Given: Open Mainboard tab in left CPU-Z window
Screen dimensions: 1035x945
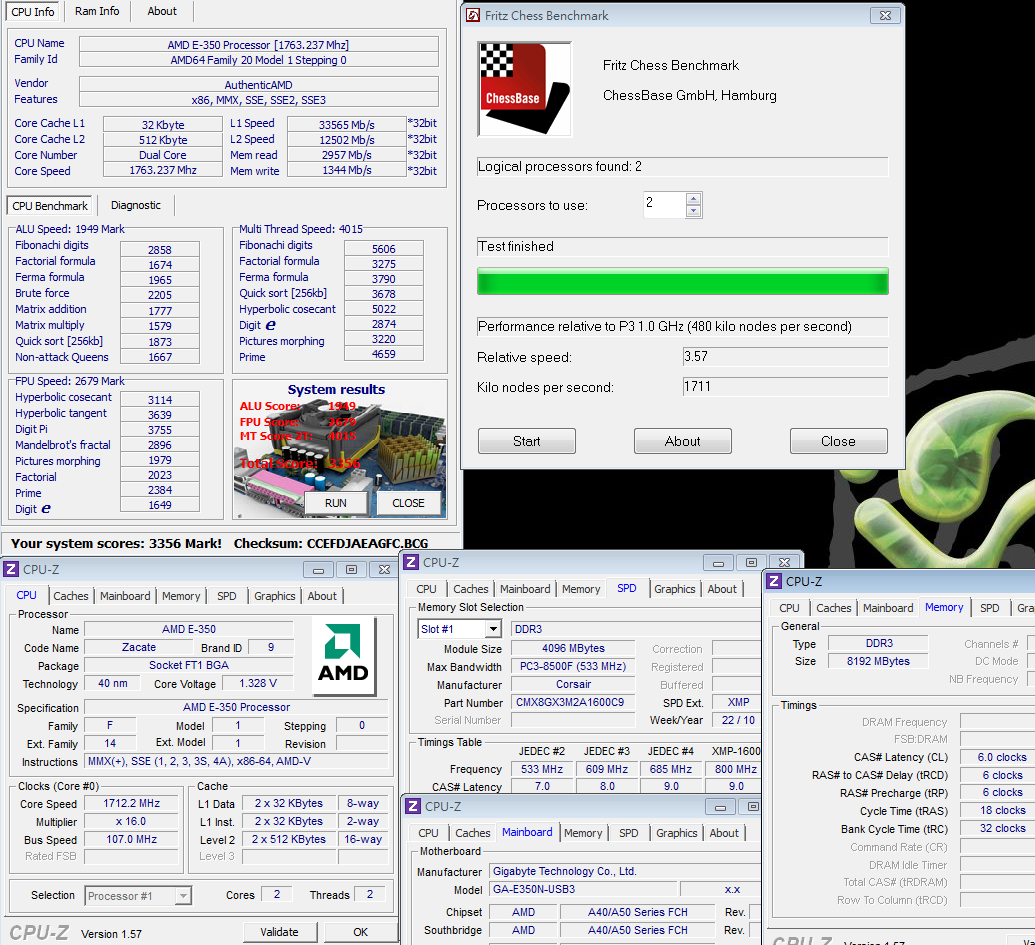Looking at the screenshot, I should tap(125, 596).
